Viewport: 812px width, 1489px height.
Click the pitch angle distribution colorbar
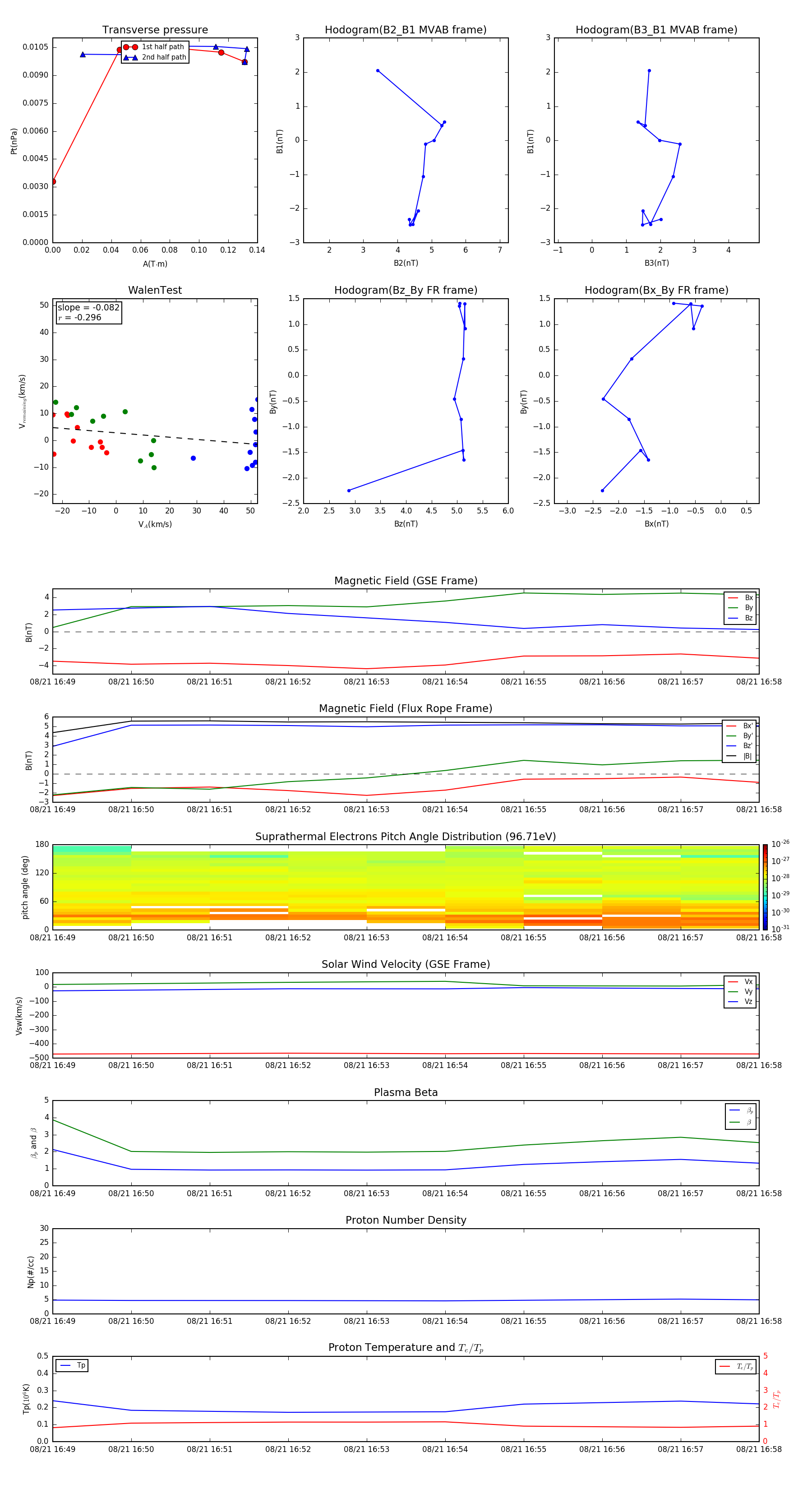(765, 887)
